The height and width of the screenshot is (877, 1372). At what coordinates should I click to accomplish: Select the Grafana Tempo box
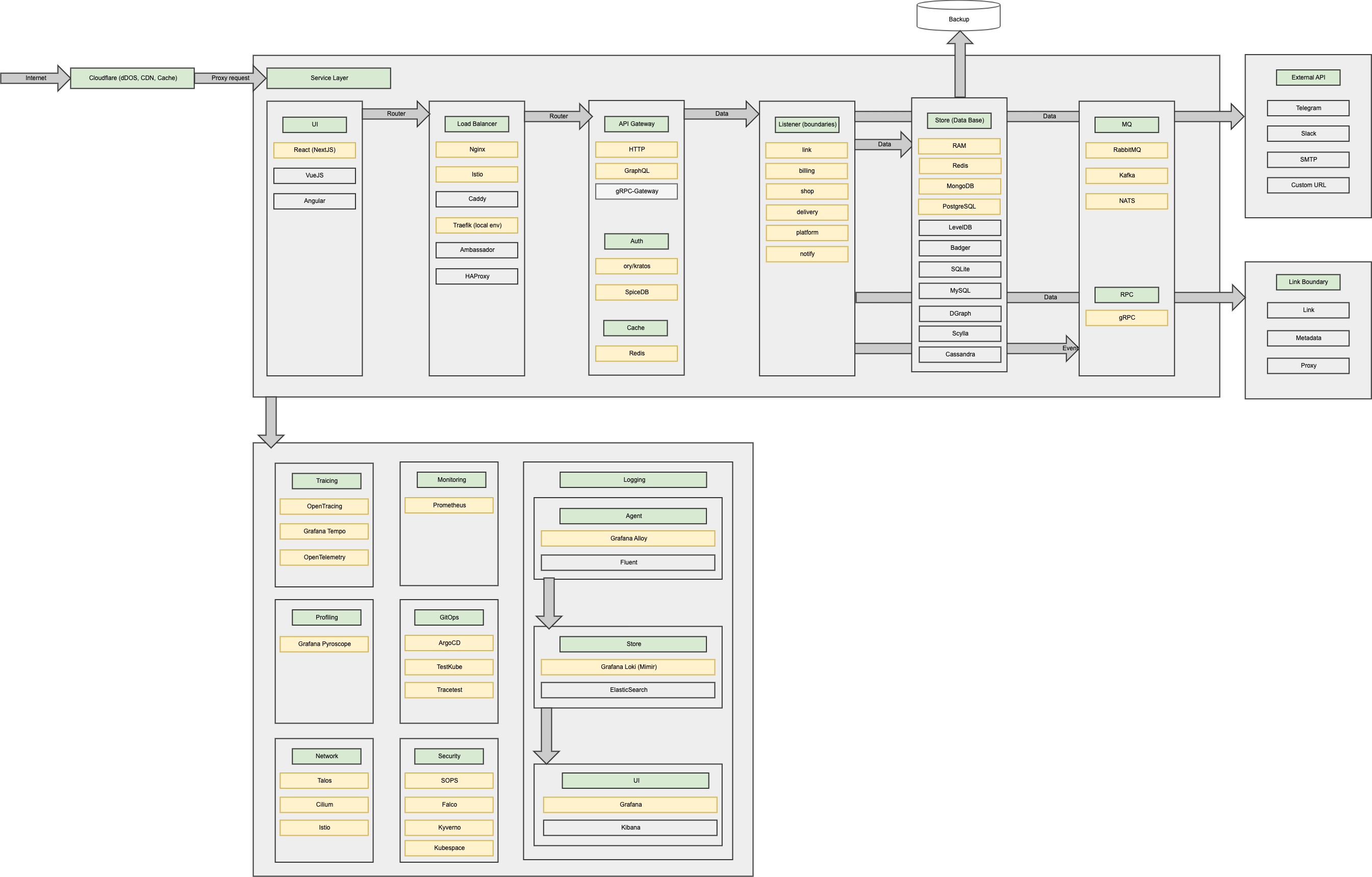pyautogui.click(x=324, y=531)
